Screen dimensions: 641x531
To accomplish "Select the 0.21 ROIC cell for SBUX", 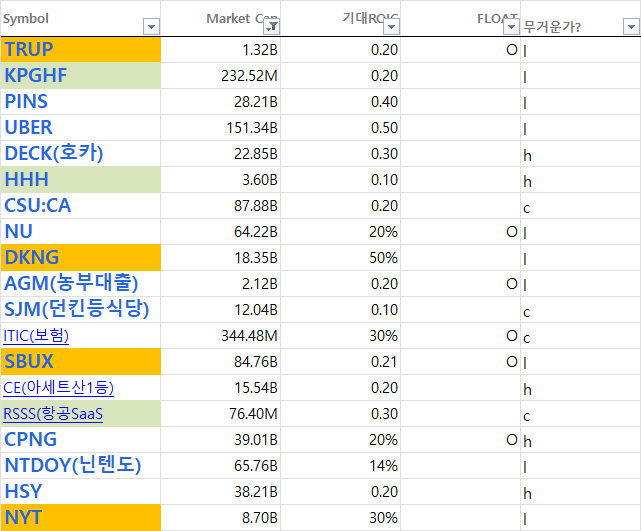I will pyautogui.click(x=341, y=362).
